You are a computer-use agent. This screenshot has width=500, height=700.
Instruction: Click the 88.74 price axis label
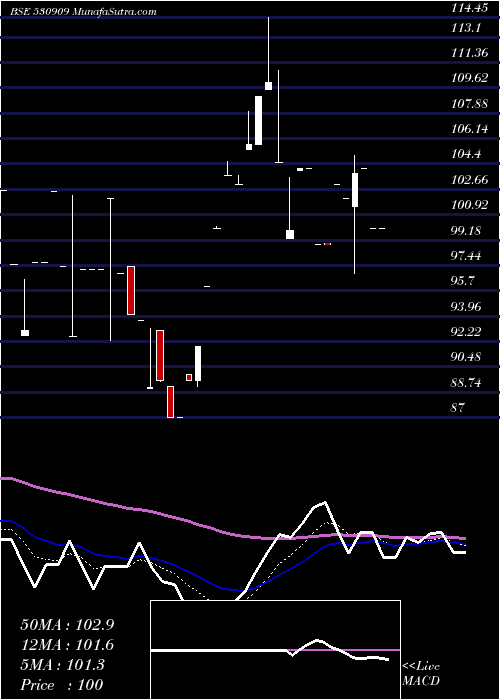(x=467, y=383)
